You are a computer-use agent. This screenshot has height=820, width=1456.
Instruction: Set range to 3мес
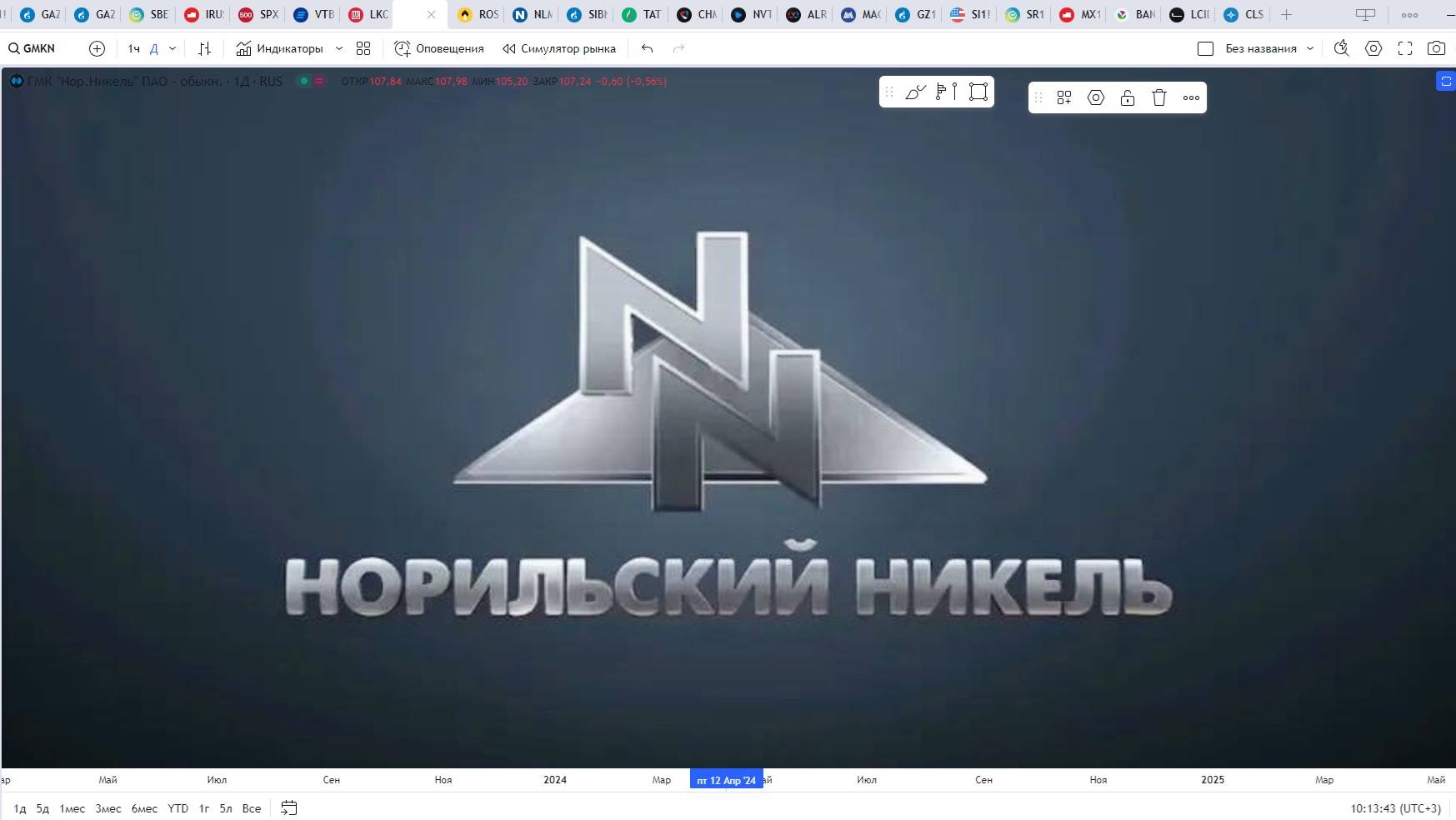pos(108,808)
